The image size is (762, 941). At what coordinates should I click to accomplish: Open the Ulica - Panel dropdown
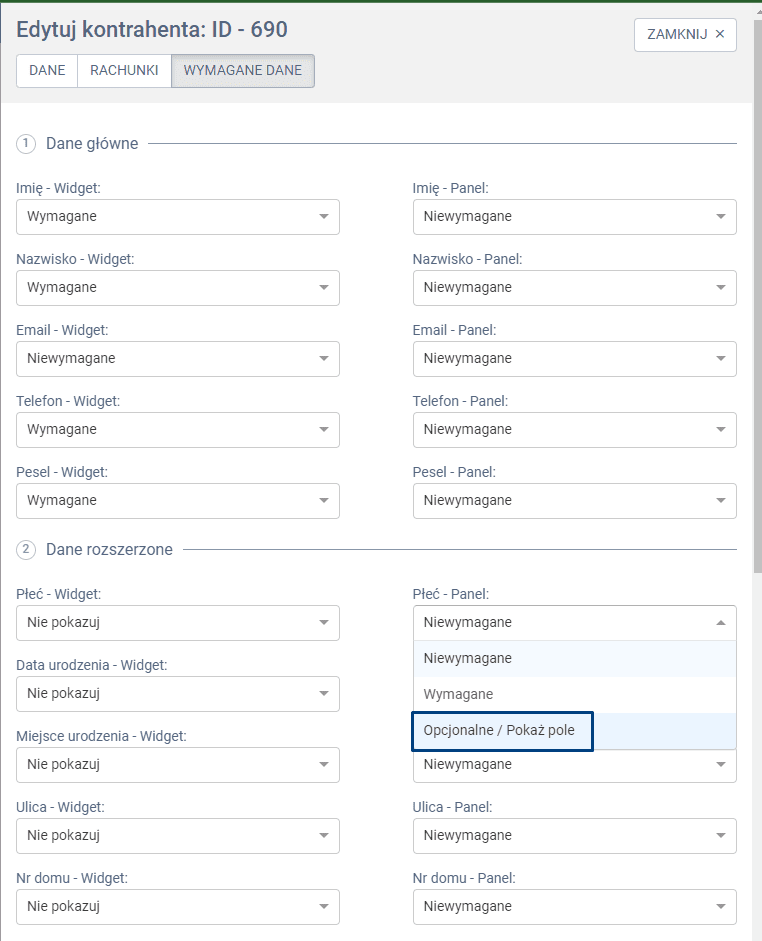(x=574, y=836)
